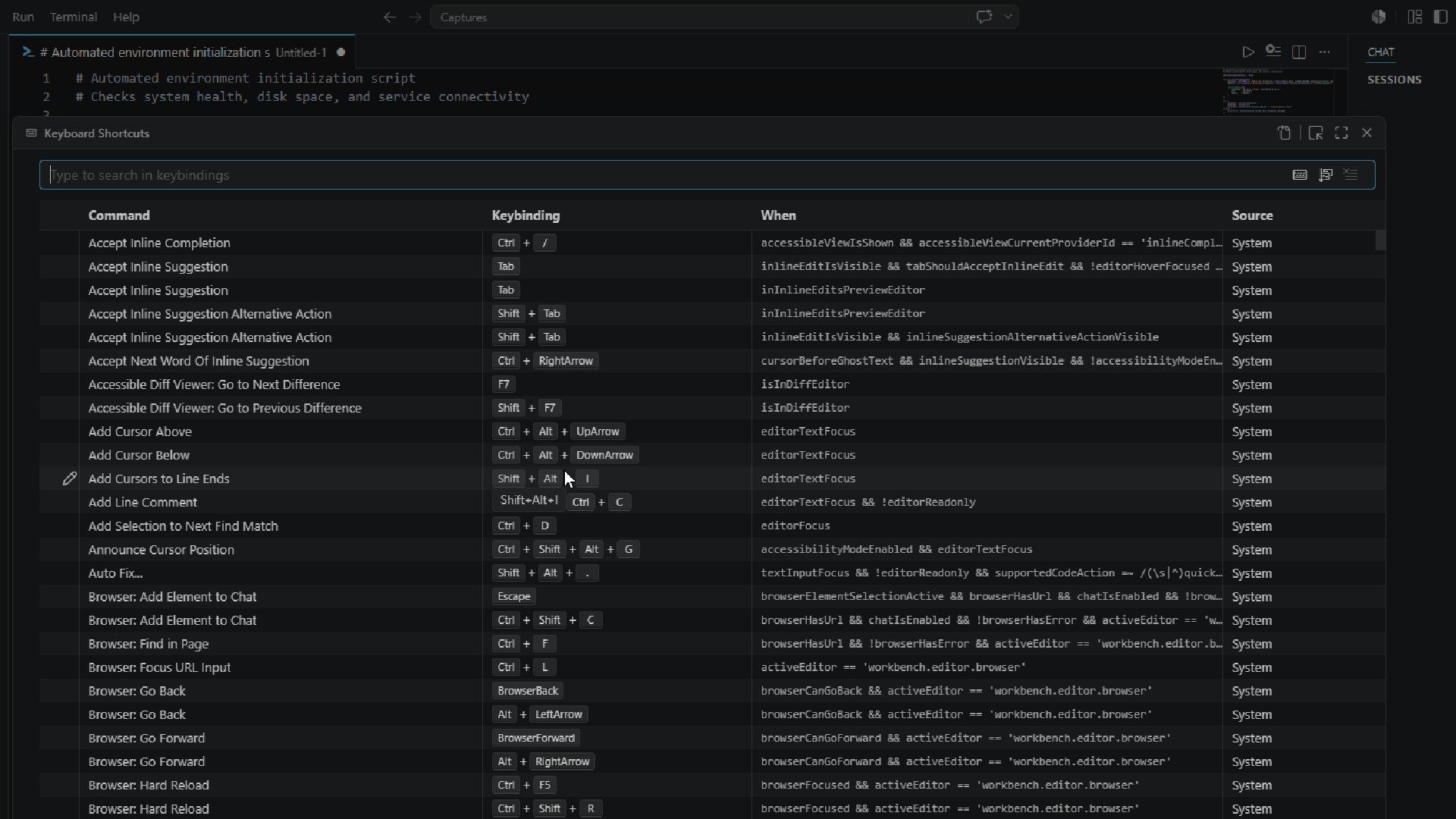The width and height of the screenshot is (1456, 819).
Task: Open the Help menu
Action: pos(126,17)
